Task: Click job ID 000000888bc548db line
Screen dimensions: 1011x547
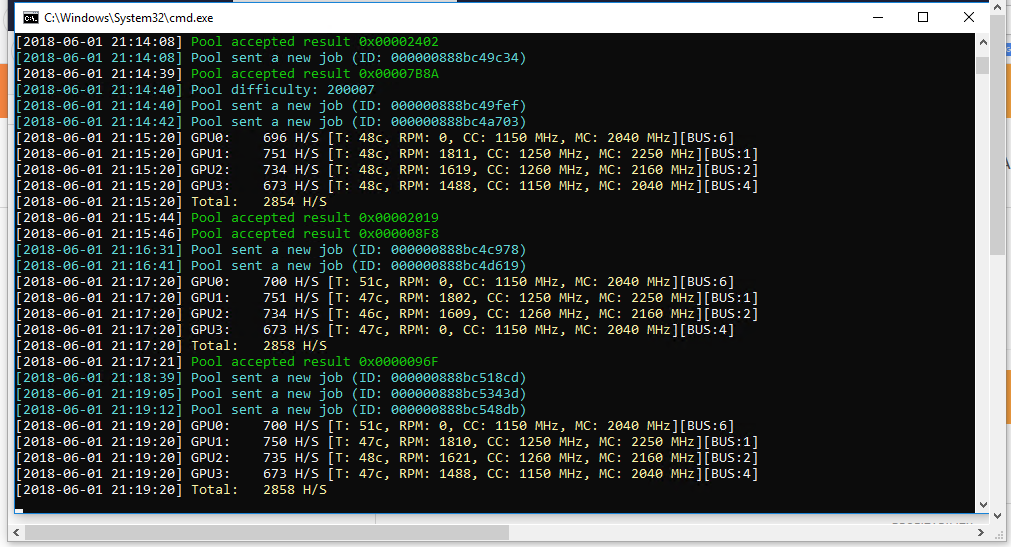Action: click(271, 410)
